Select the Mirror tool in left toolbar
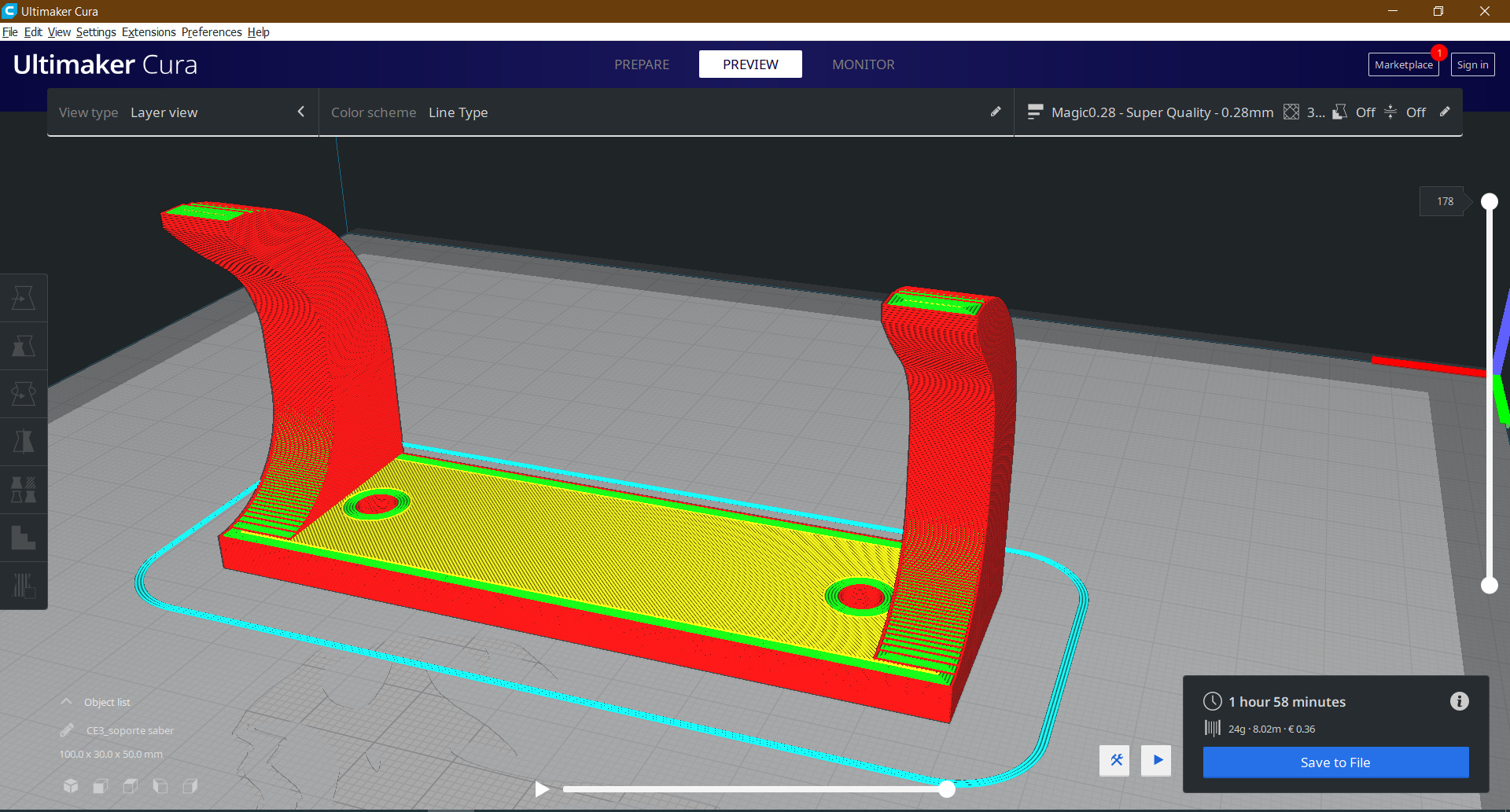 click(x=24, y=442)
